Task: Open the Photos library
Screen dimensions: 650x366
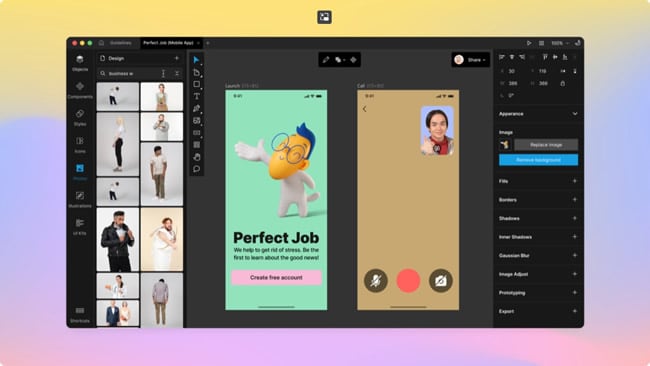Action: pos(80,172)
